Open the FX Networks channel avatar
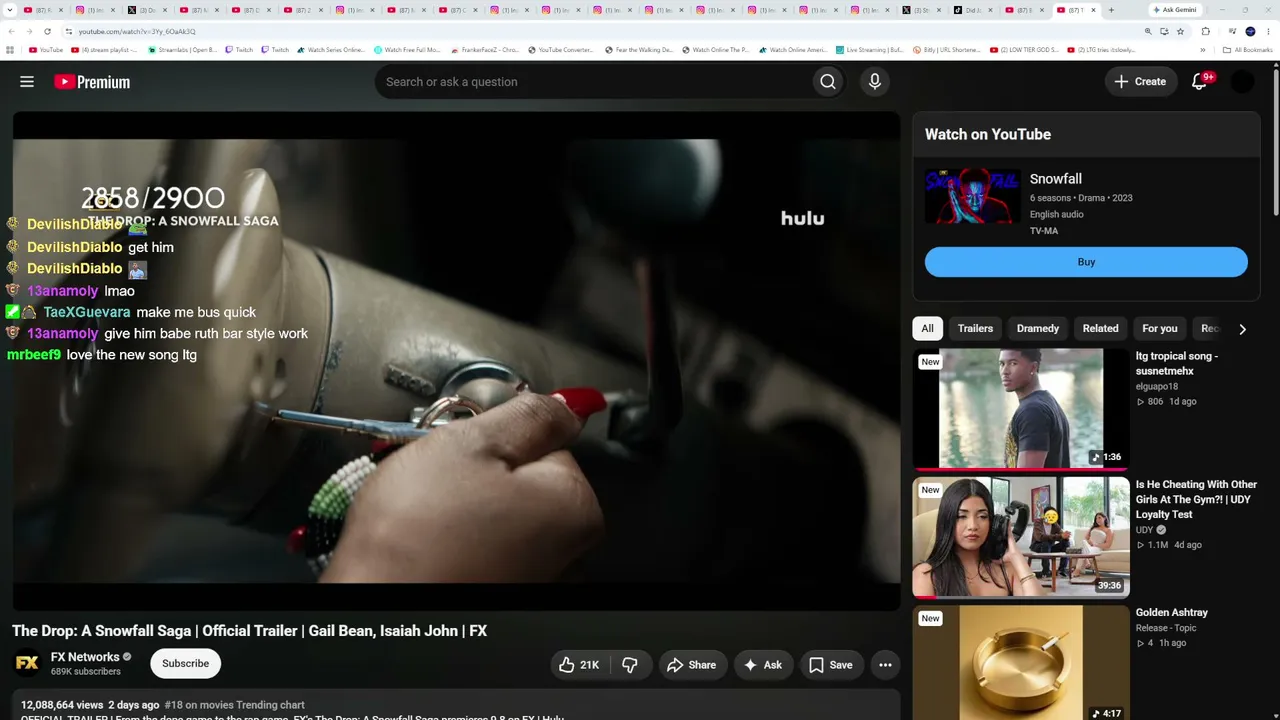The width and height of the screenshot is (1280, 720). [x=27, y=663]
